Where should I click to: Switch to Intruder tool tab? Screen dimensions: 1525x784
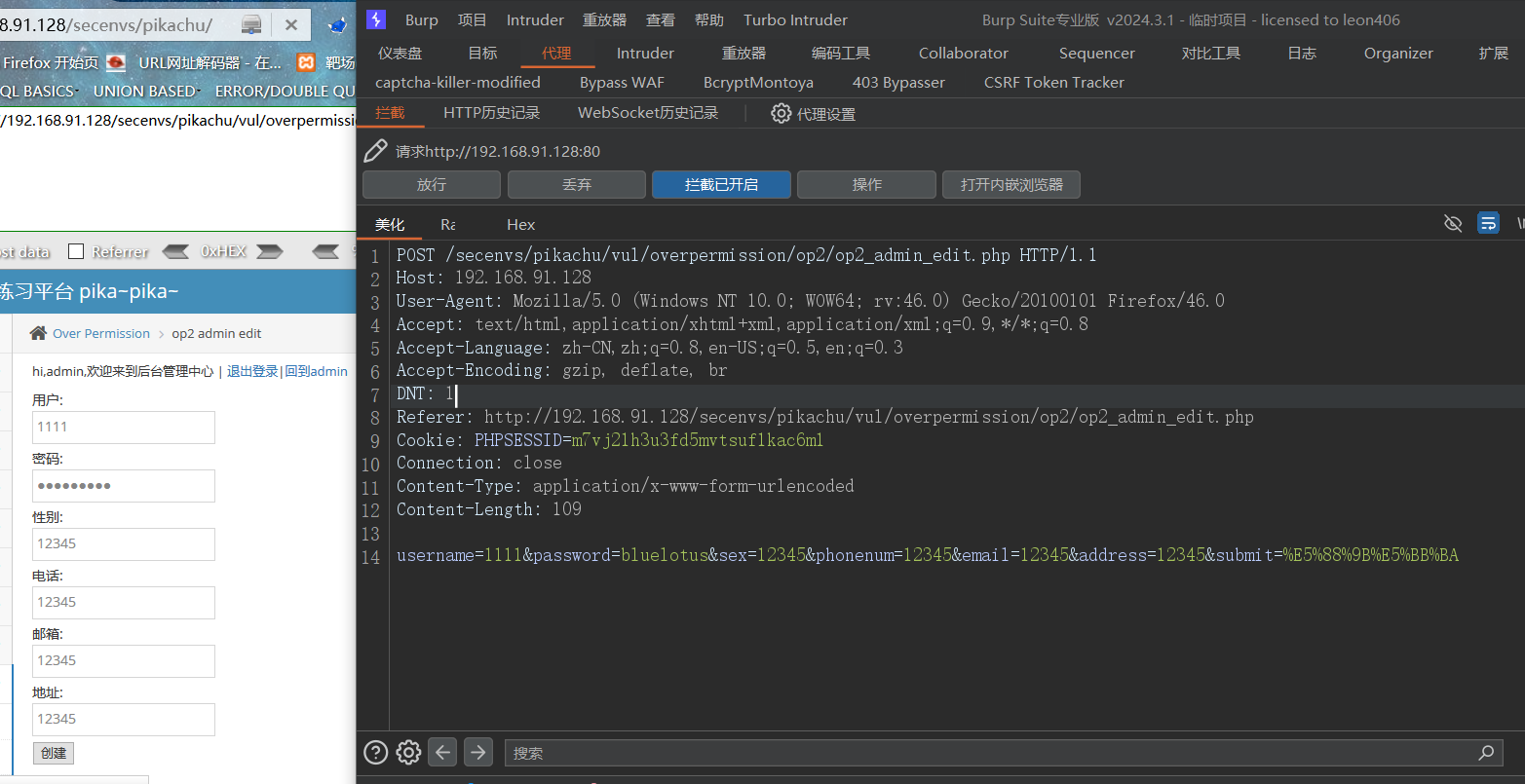tap(645, 53)
